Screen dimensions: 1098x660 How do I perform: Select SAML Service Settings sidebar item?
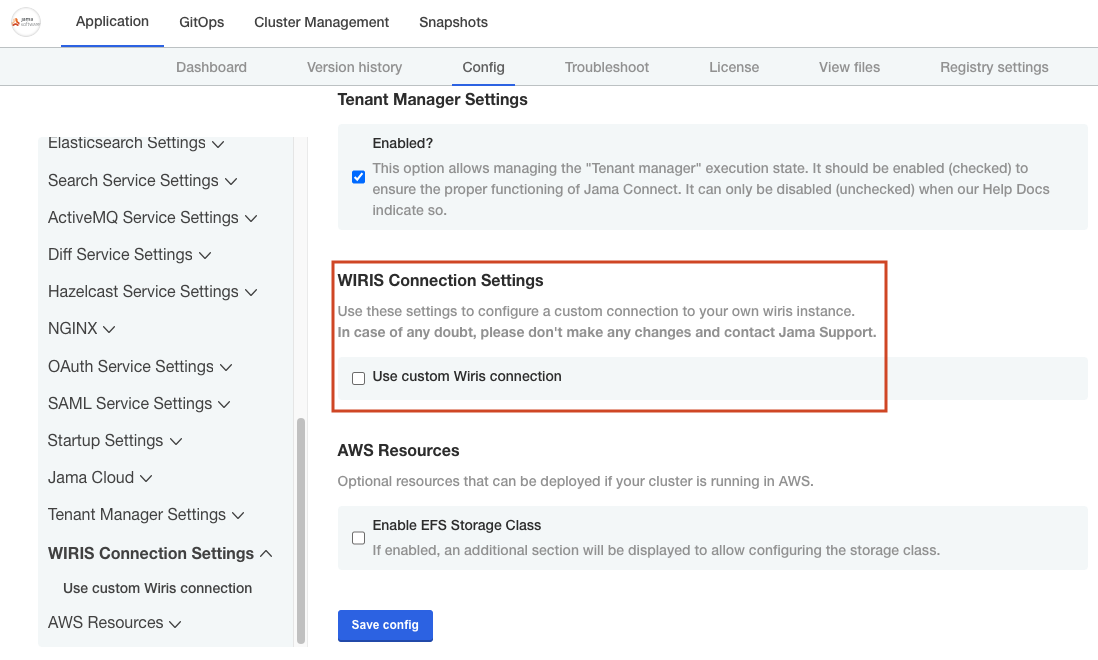(x=130, y=404)
